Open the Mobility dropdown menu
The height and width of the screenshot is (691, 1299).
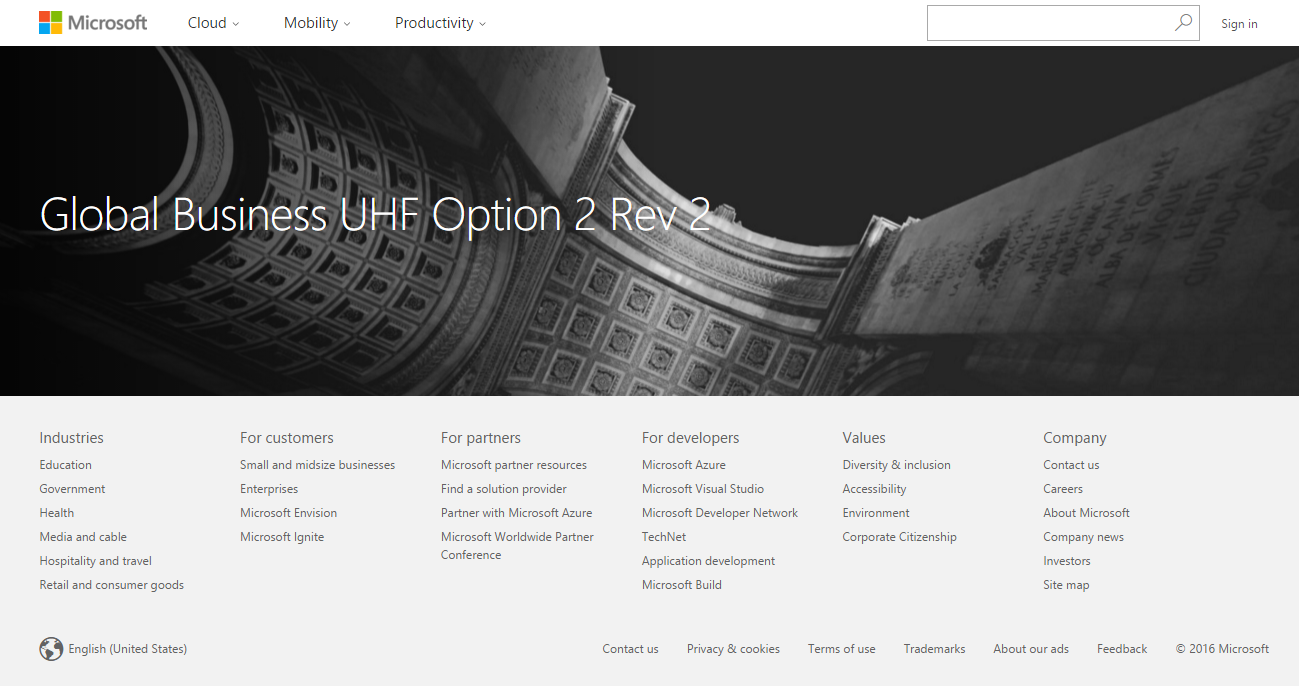[x=317, y=23]
